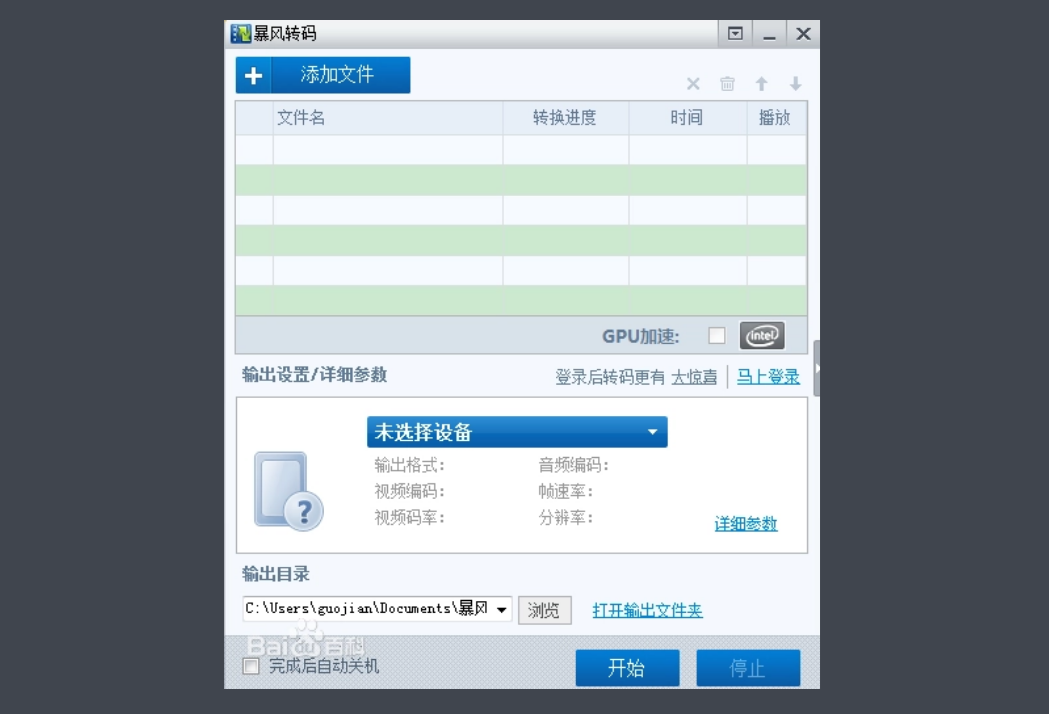Expand the side panel handle on right edge
This screenshot has width=1049, height=714.
coord(816,368)
